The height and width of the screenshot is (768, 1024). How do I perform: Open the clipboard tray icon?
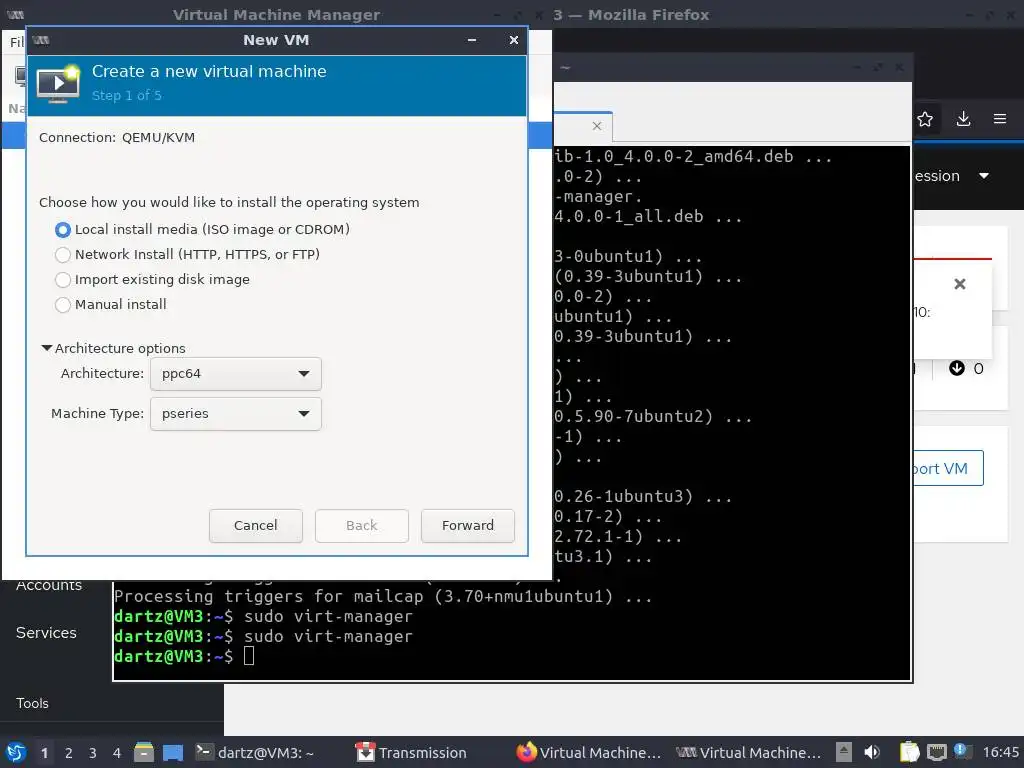909,752
